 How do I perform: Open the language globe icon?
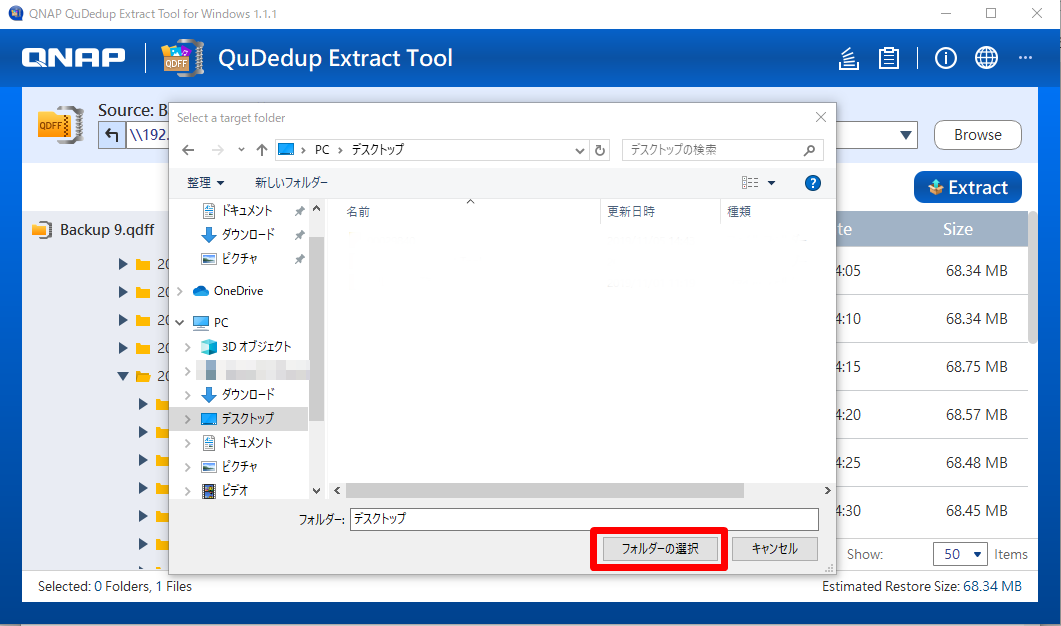click(x=986, y=58)
